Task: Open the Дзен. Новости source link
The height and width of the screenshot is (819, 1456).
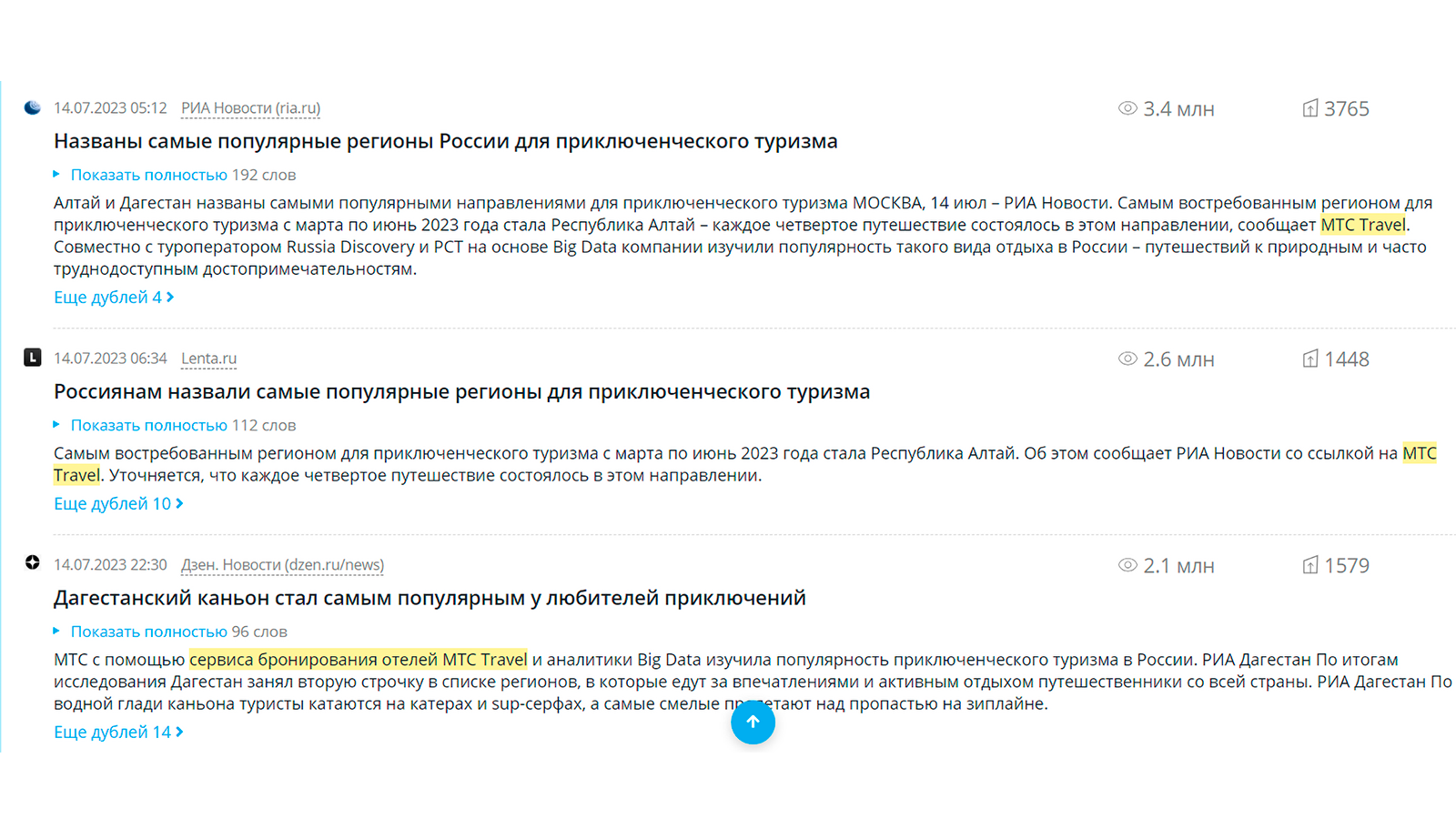Action: coord(282,565)
